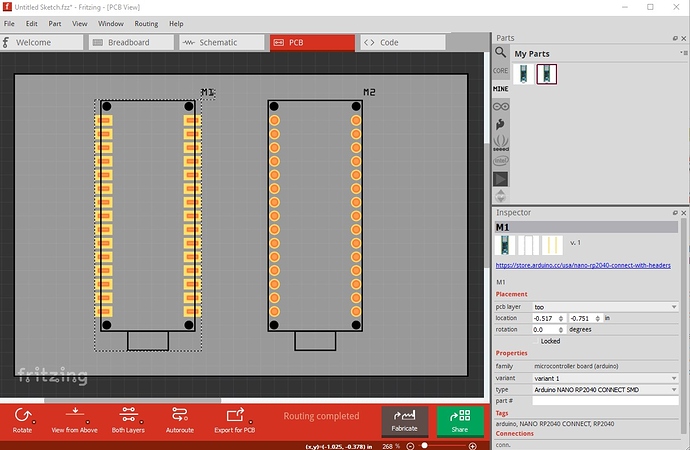Switch to the Code tab

pyautogui.click(x=403, y=43)
